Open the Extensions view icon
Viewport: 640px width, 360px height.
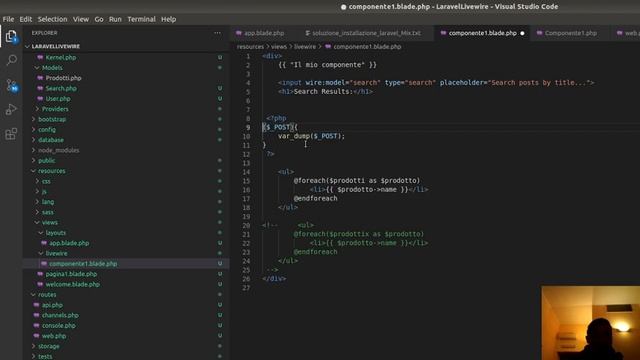(11, 134)
